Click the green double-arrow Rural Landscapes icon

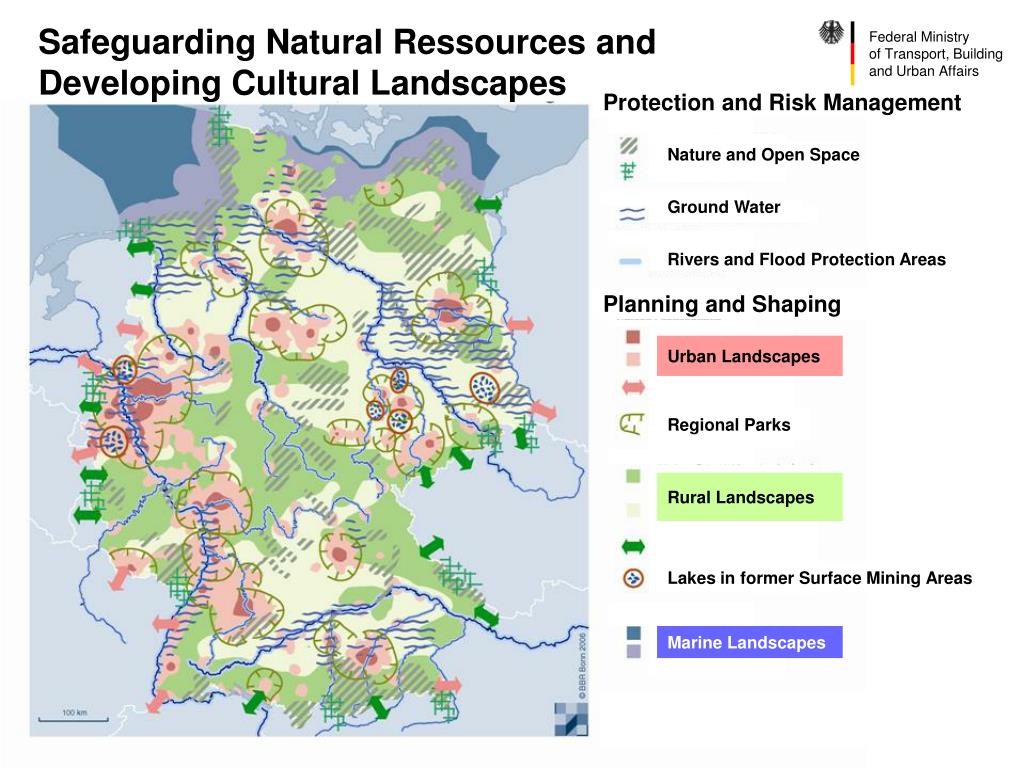coord(631,547)
